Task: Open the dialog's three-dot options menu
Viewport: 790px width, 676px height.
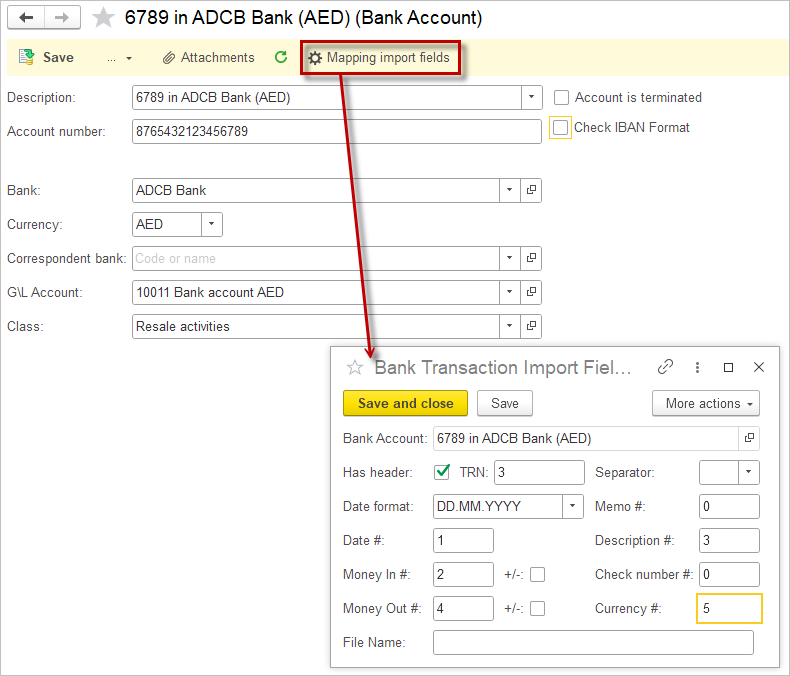Action: (x=698, y=367)
